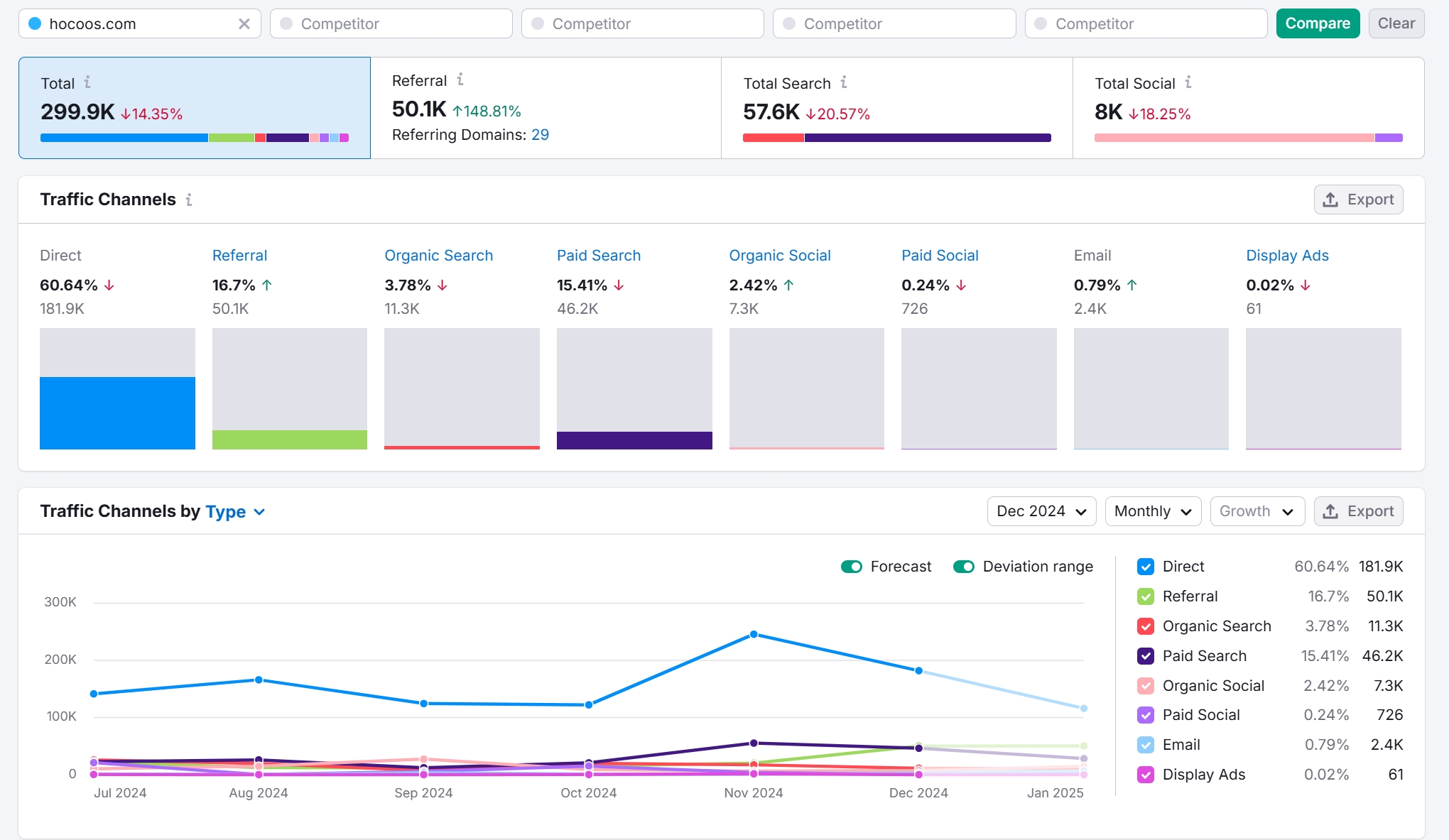
Task: Select the Total Social summary tab
Action: tap(1248, 108)
